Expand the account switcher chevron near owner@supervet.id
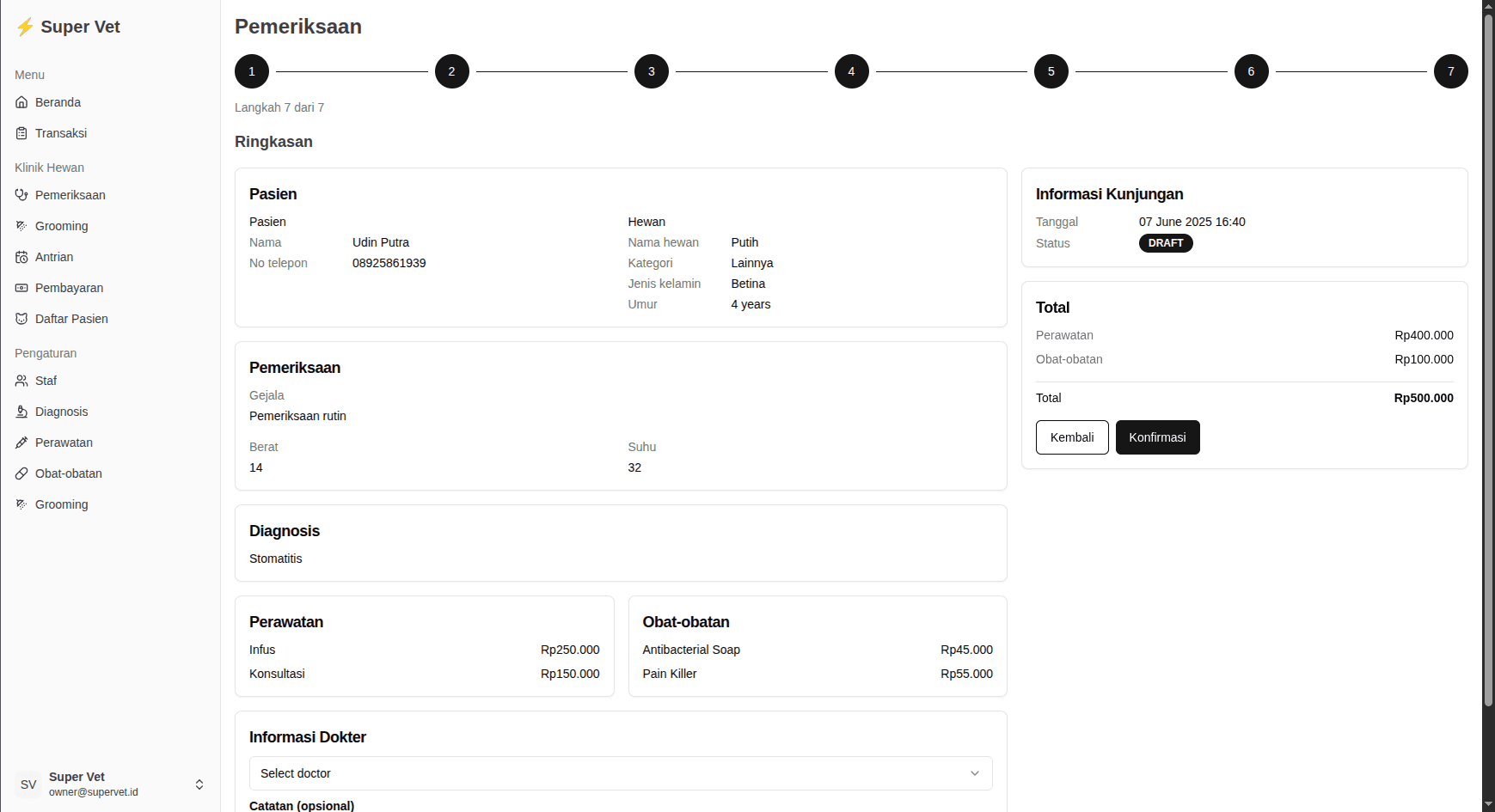The height and width of the screenshot is (812, 1495). click(199, 784)
